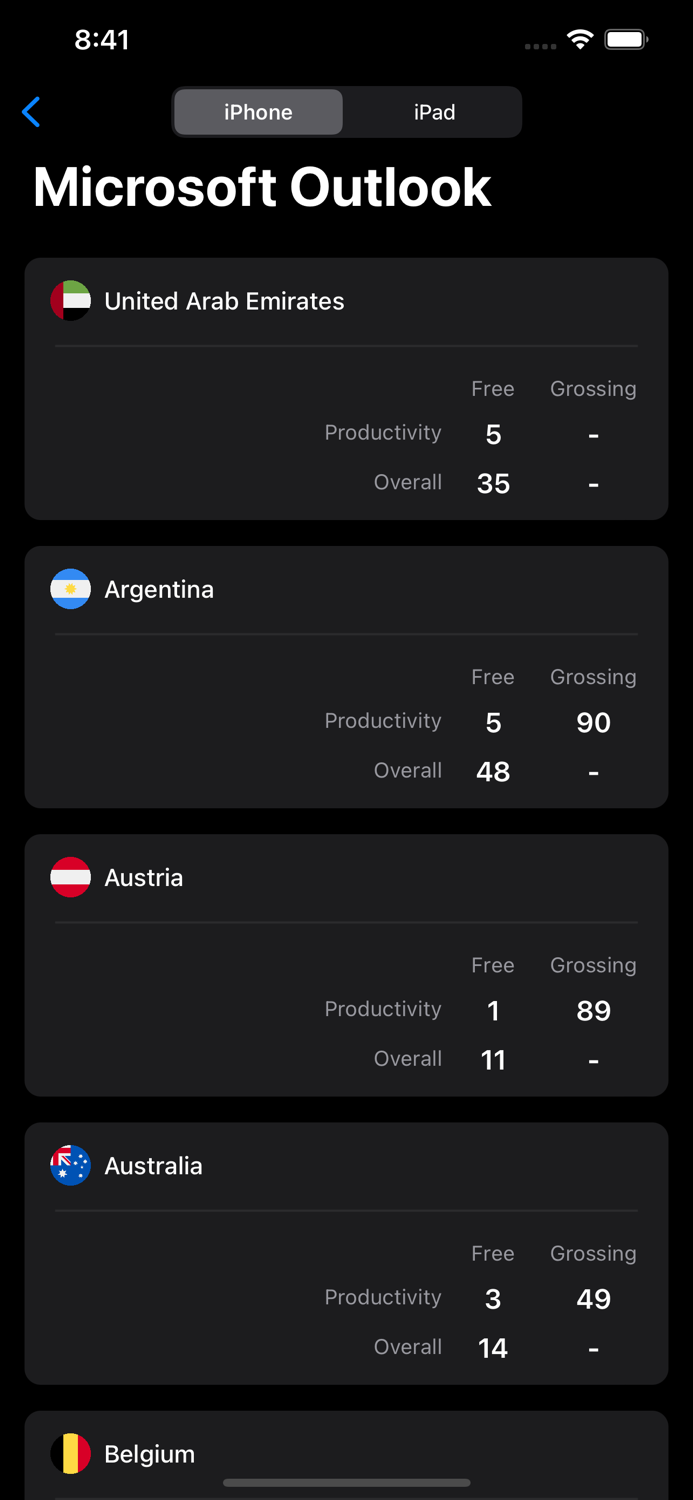The height and width of the screenshot is (1500, 693).
Task: Expand the Argentina country section
Action: coord(346,676)
